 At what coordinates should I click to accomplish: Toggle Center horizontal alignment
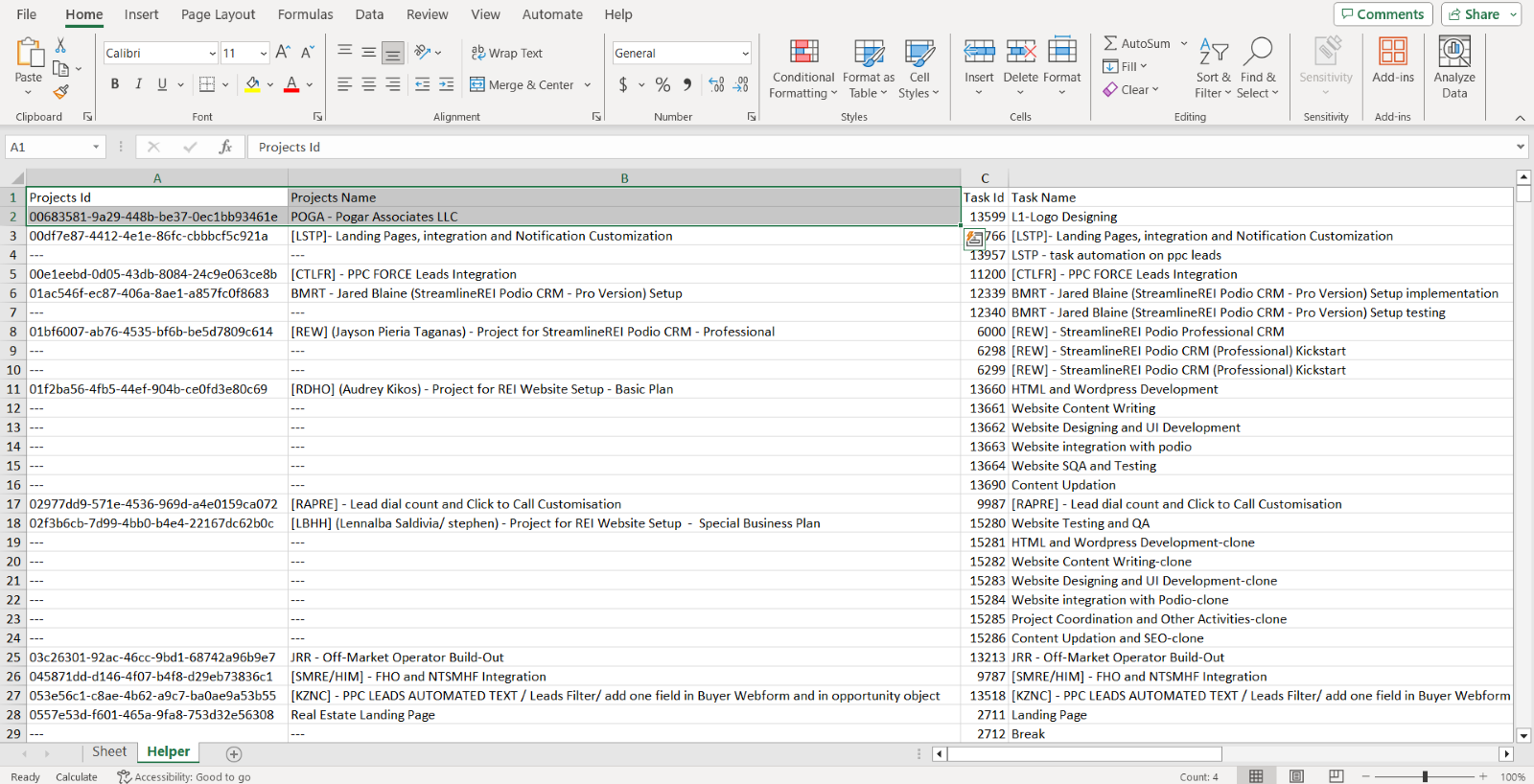[368, 84]
